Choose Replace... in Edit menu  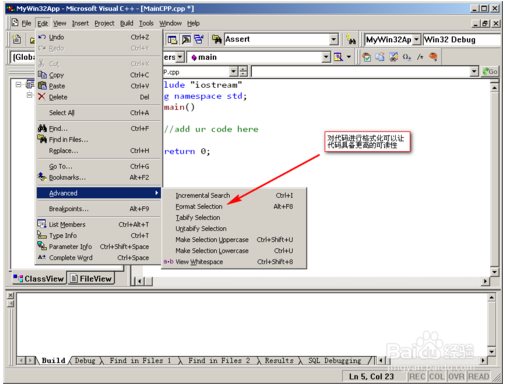click(99, 151)
